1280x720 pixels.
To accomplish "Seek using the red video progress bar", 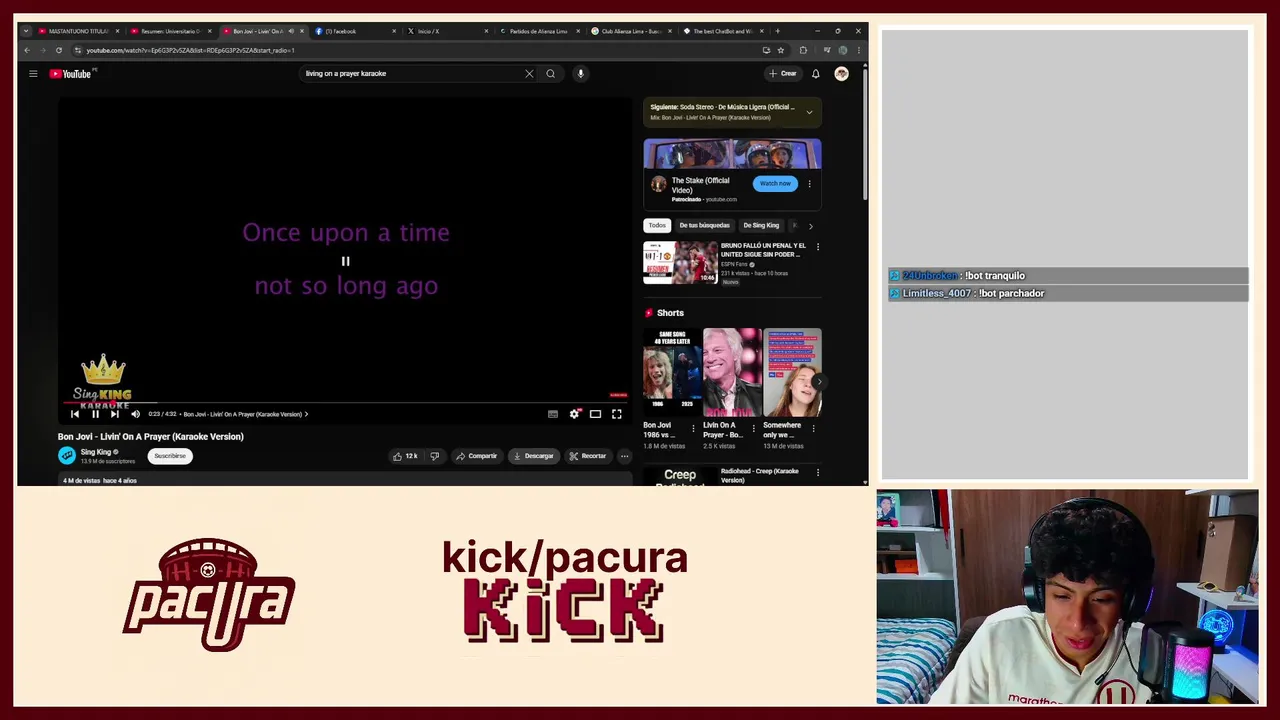I will pyautogui.click(x=344, y=402).
